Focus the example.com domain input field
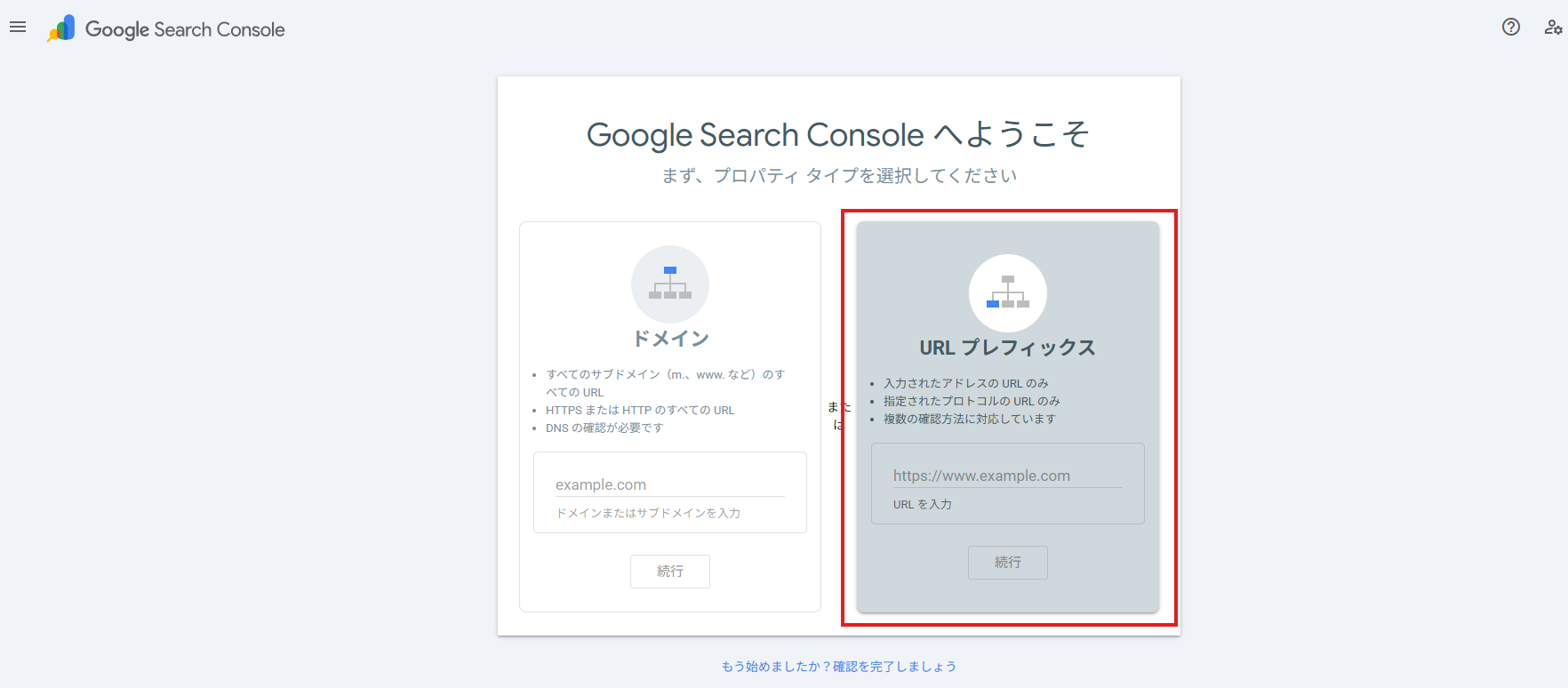Viewport: 1568px width, 688px height. pos(669,484)
